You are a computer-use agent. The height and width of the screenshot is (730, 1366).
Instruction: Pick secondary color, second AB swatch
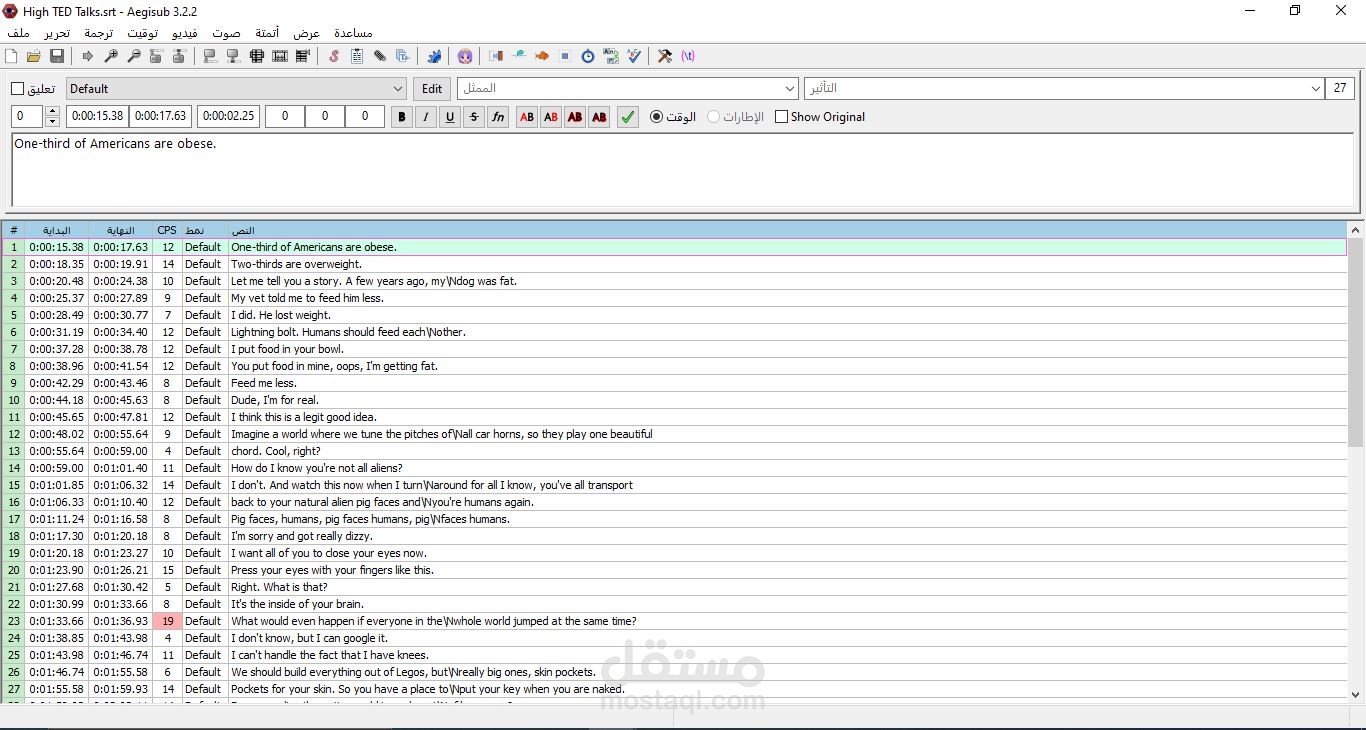tap(551, 117)
